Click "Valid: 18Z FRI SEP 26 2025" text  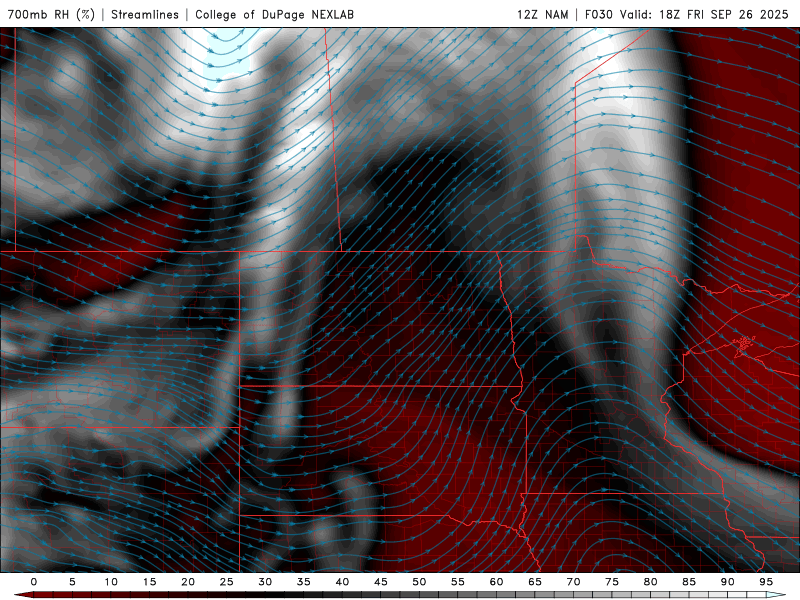tap(704, 14)
